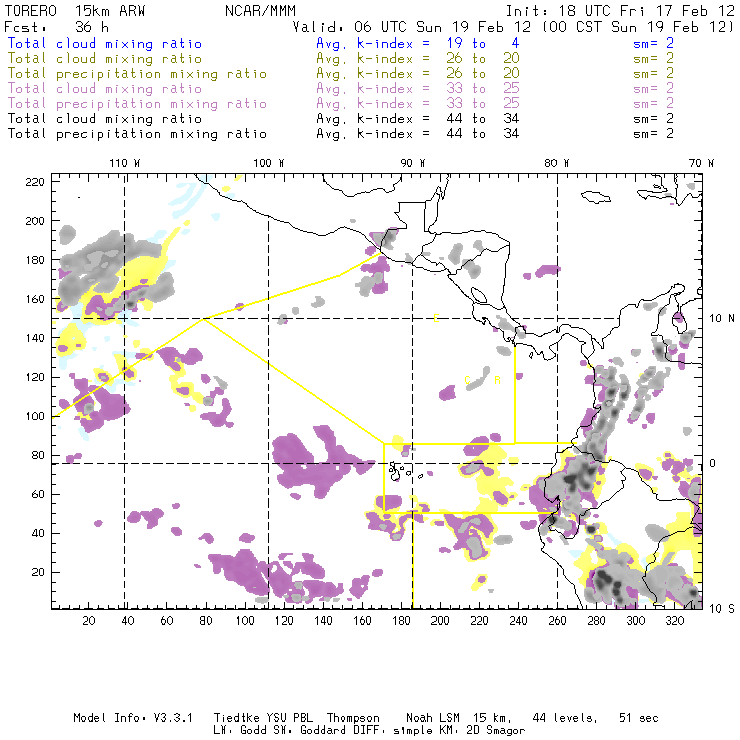
Task: Select the "51 sec" footer text
Action: tap(639, 718)
